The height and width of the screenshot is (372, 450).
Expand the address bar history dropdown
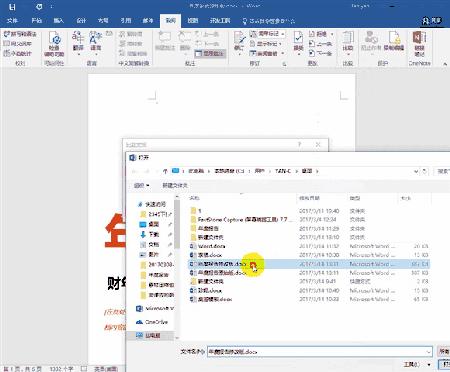pyautogui.click(x=416, y=171)
